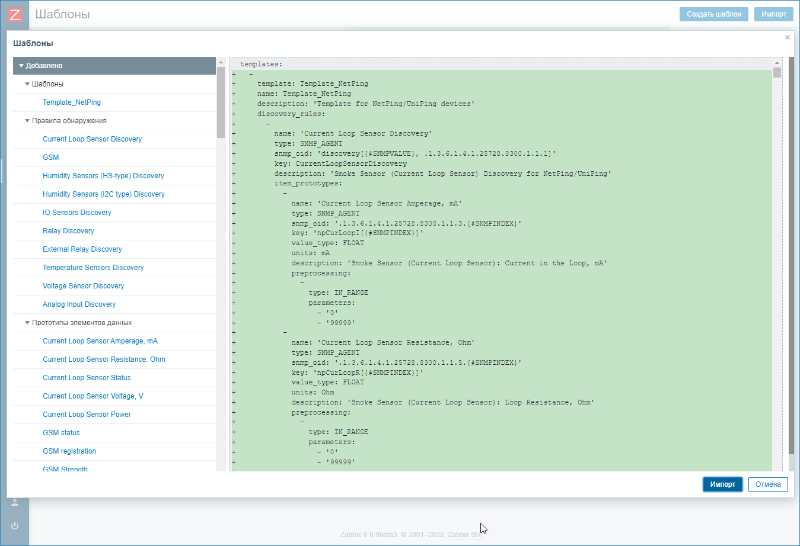Click the header Импорт button
Image resolution: width=800 pixels, height=546 pixels.
[x=773, y=14]
